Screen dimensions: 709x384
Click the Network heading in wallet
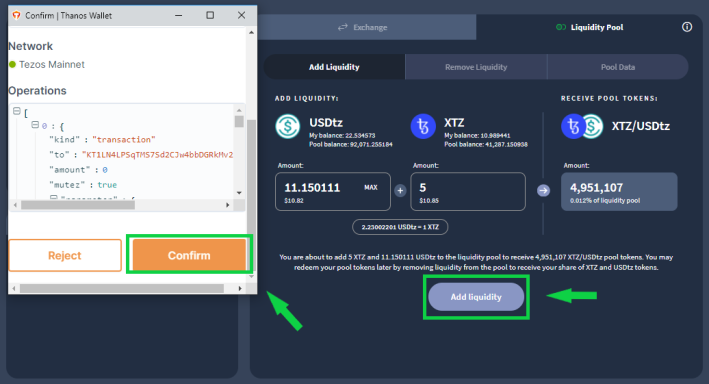click(x=31, y=46)
